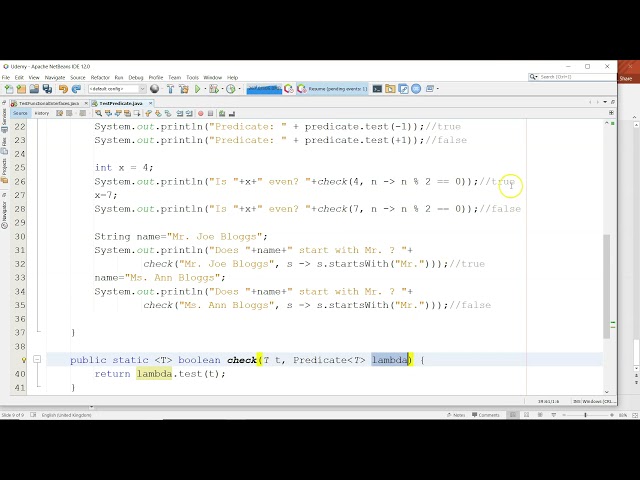The width and height of the screenshot is (640, 480).
Task: Toggle Rectangular Selection in the editor toolbar
Action: [x=137, y=113]
